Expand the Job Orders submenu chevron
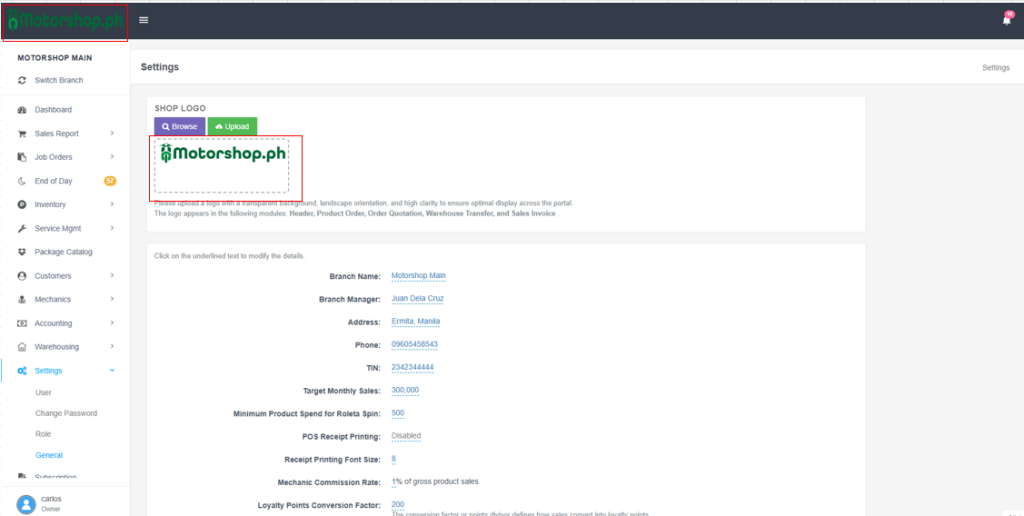Viewport: 1024px width, 516px height. (x=112, y=157)
